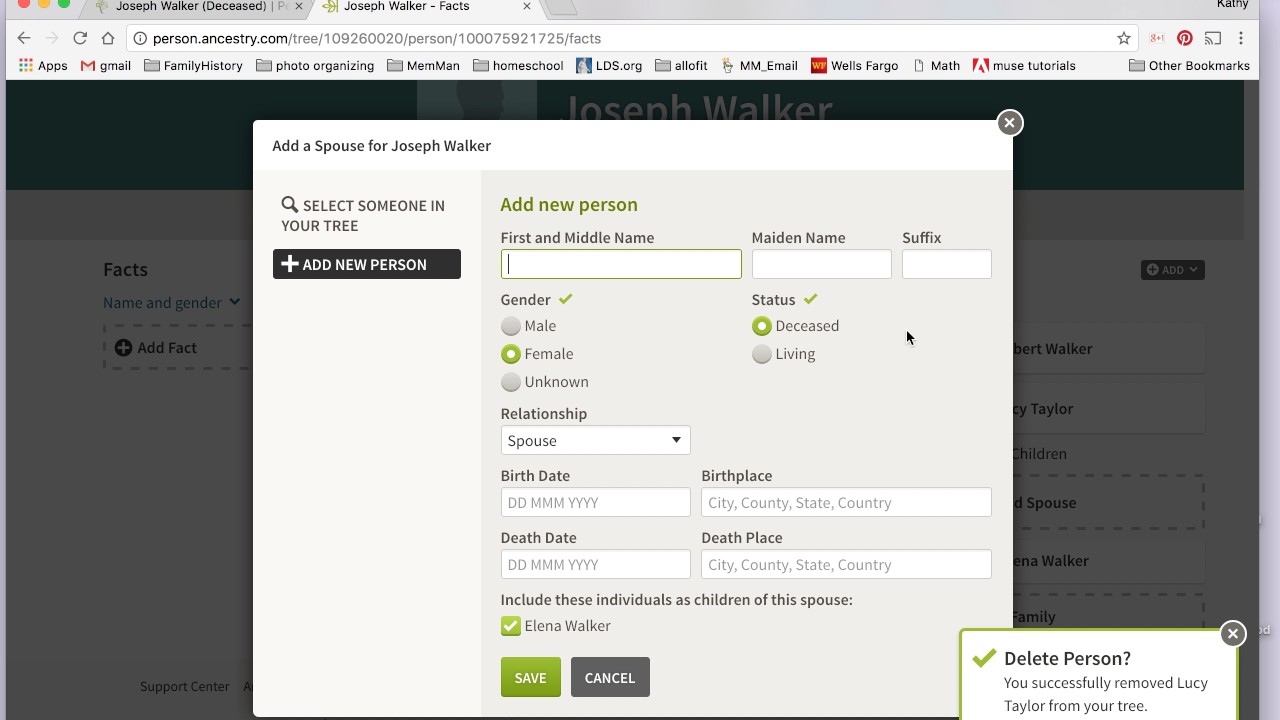Open the Cast extension icon
The width and height of the screenshot is (1280, 720).
[1213, 38]
